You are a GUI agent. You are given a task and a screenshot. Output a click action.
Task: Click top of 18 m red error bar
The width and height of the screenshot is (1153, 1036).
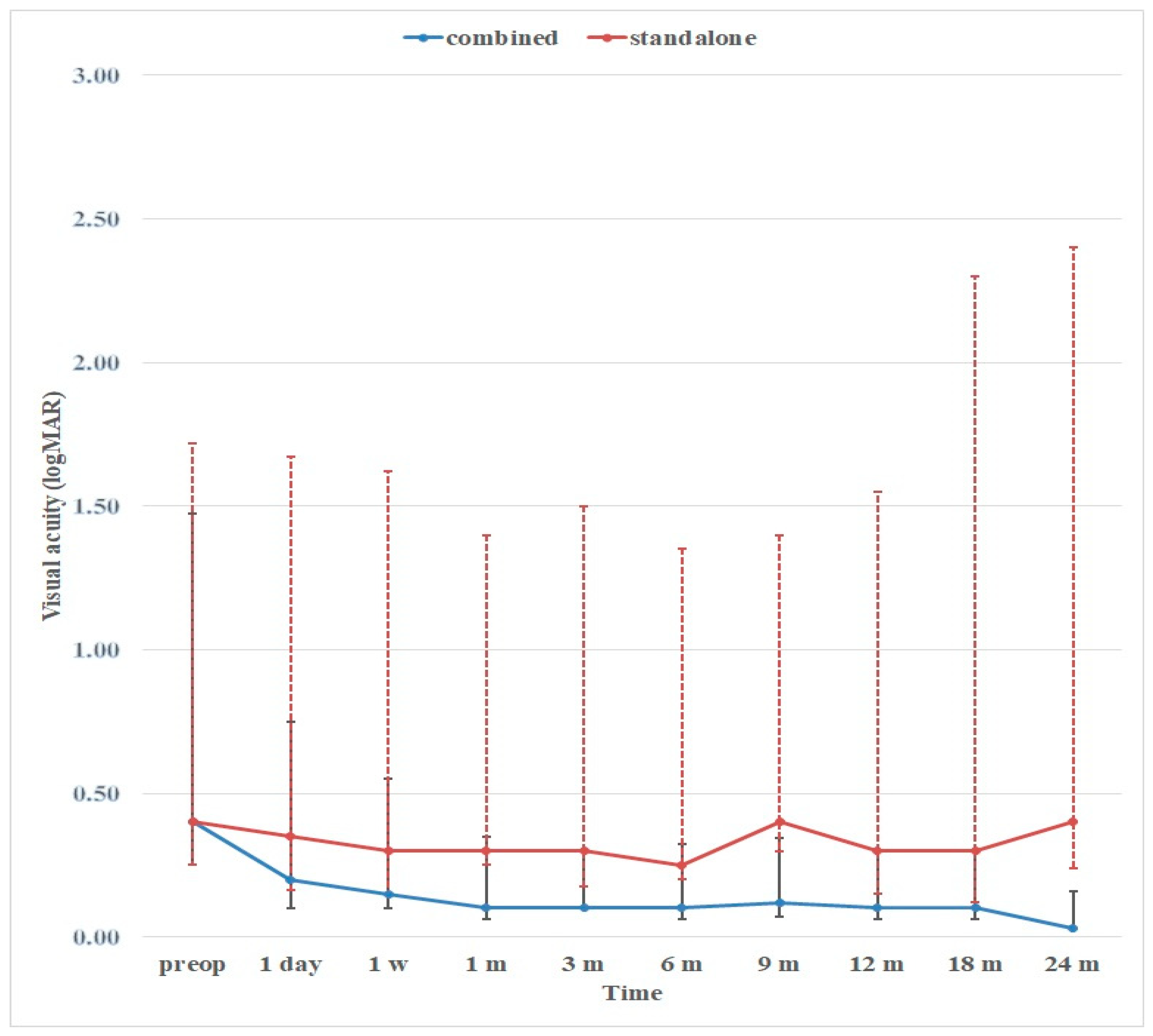[x=975, y=277]
